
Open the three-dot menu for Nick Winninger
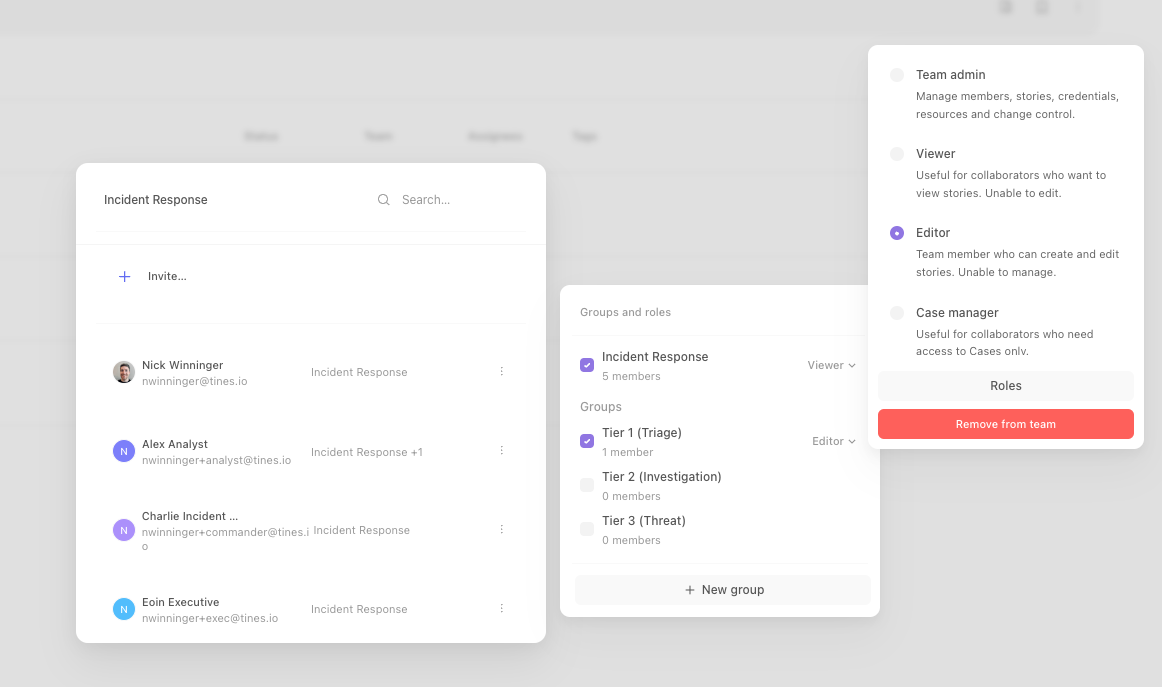[x=502, y=371]
